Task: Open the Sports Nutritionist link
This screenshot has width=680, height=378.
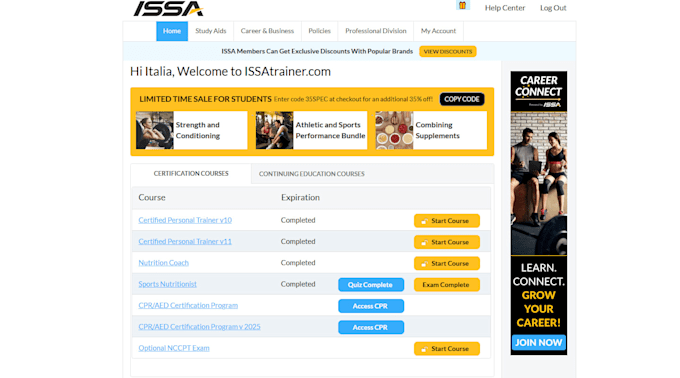Action: (167, 284)
